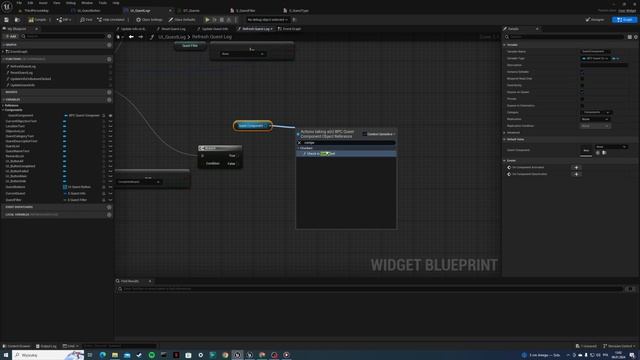Select the QuestComponent variable row

coord(57,116)
